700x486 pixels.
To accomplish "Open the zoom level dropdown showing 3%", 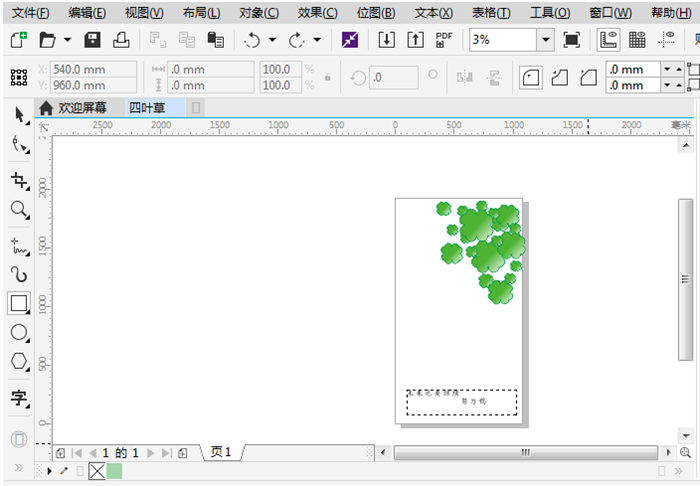I will 545,40.
